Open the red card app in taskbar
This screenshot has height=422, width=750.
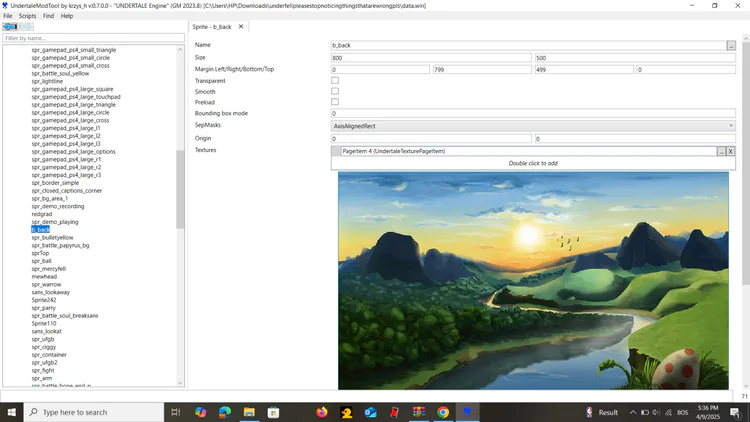[x=395, y=412]
